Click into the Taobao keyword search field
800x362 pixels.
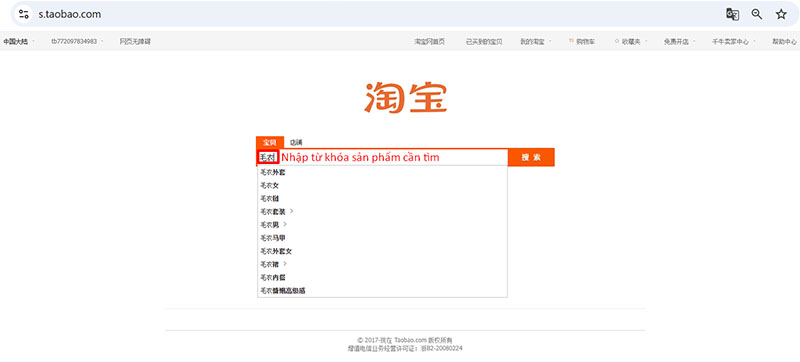click(x=382, y=158)
